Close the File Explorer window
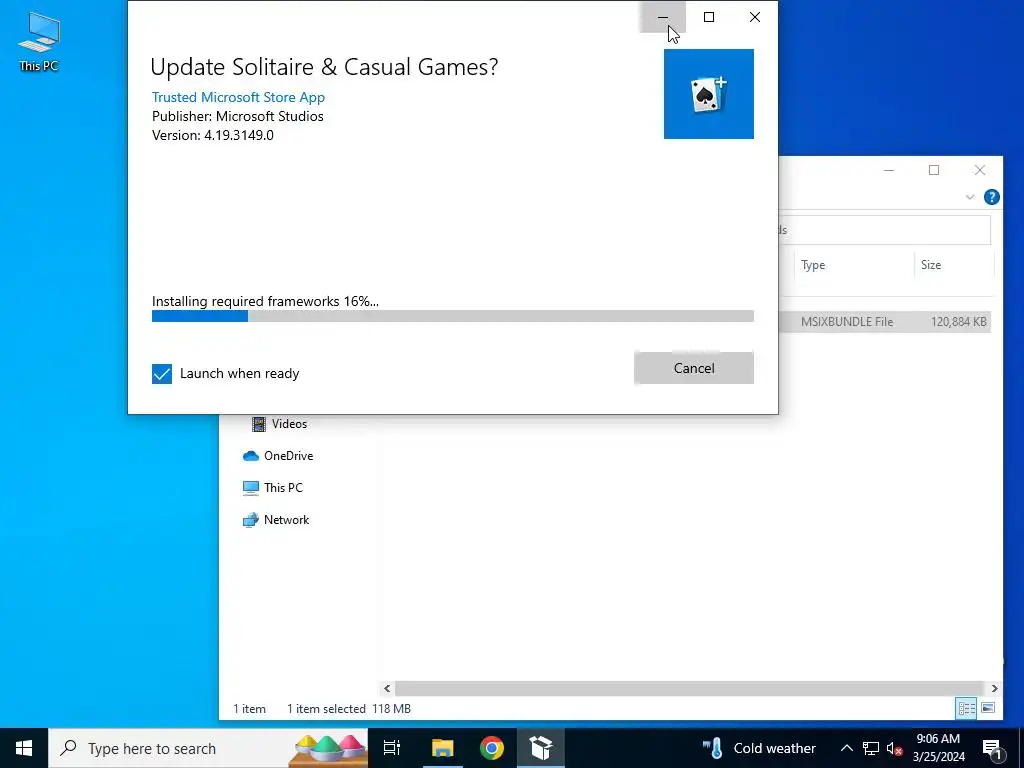Screen dimensions: 1024x768 980,170
